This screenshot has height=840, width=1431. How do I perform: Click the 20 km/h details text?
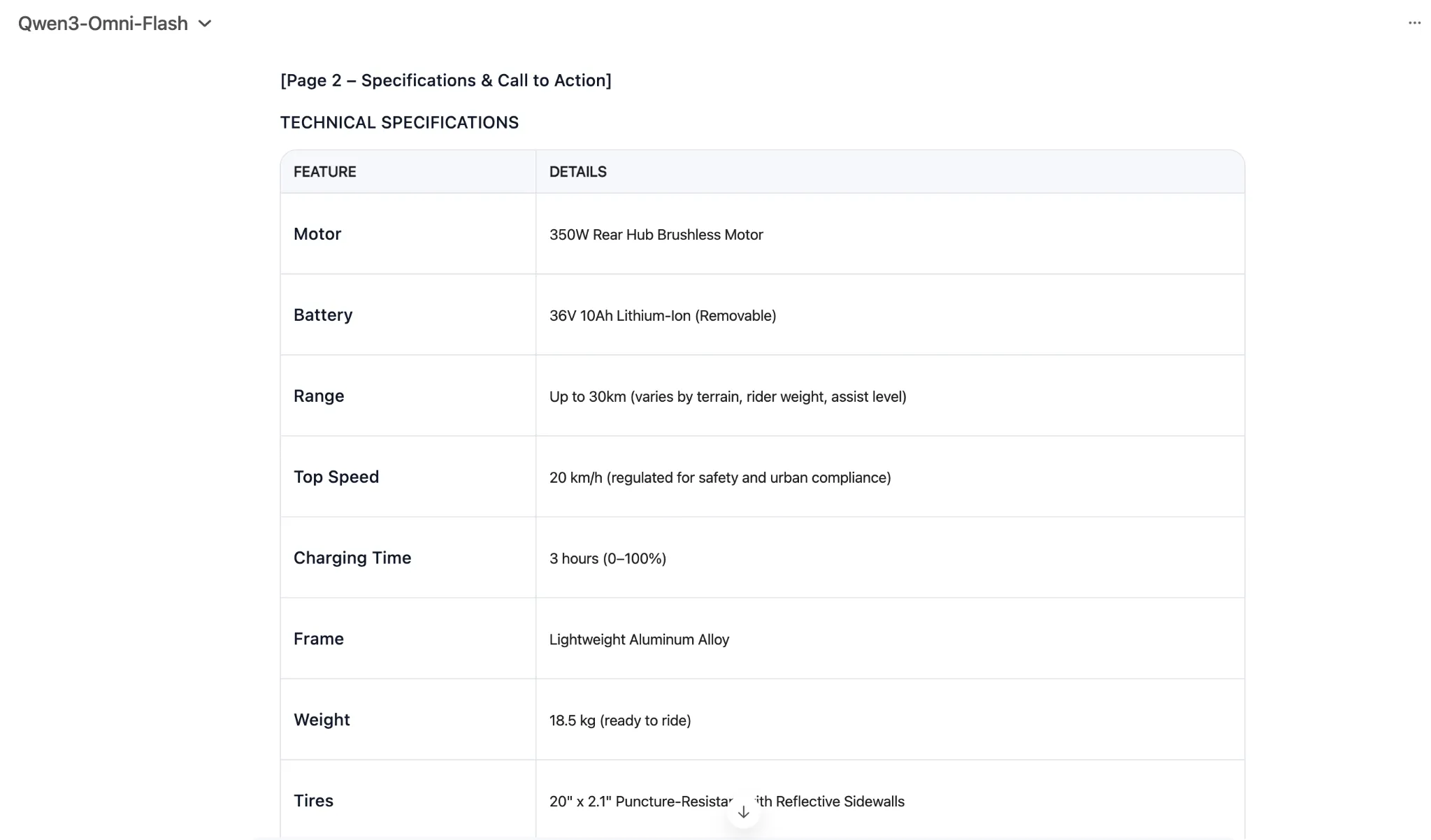point(719,478)
